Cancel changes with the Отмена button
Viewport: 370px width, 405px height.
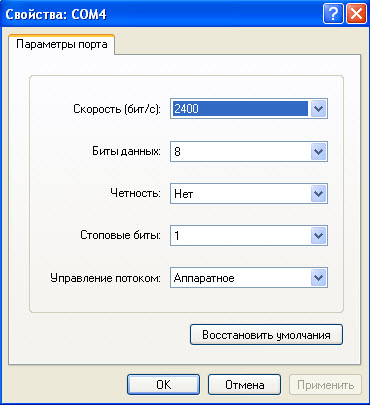[x=245, y=385]
